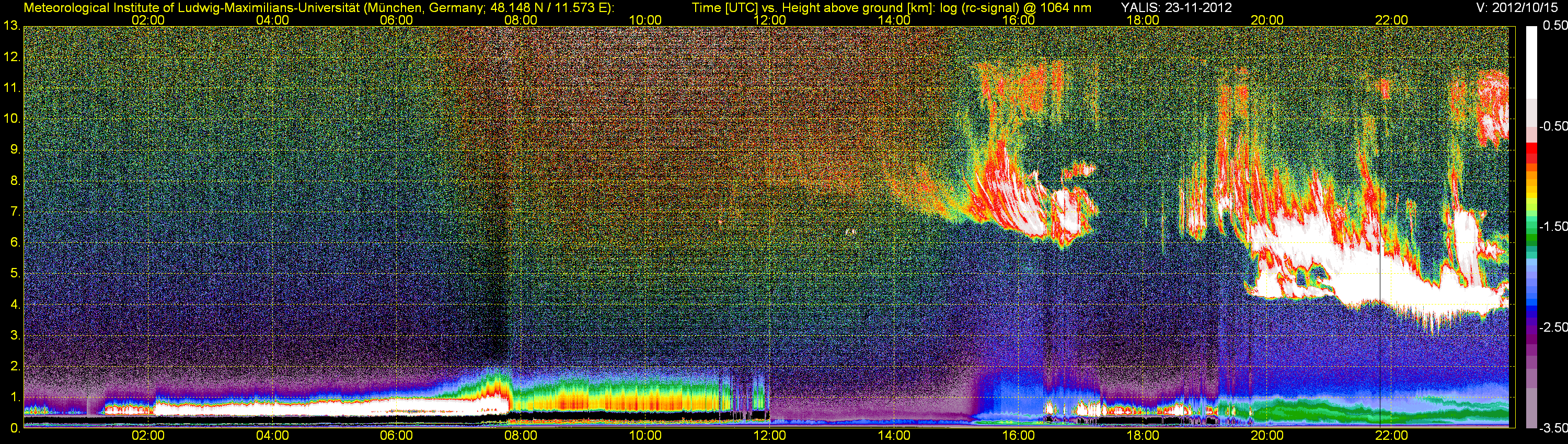This screenshot has height=444, width=1568.
Task: Click the coordinates '48.148 N / 11.573 E'
Action: [x=549, y=8]
